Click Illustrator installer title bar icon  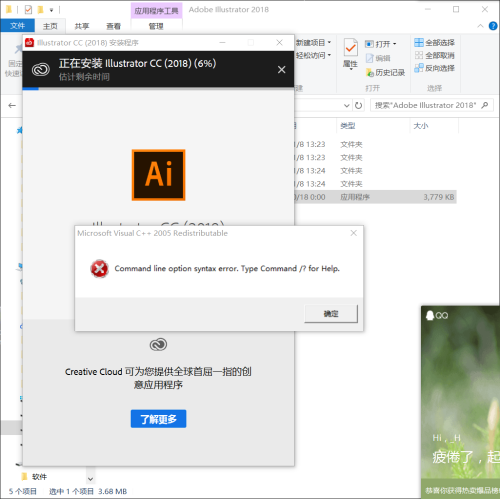(29, 43)
